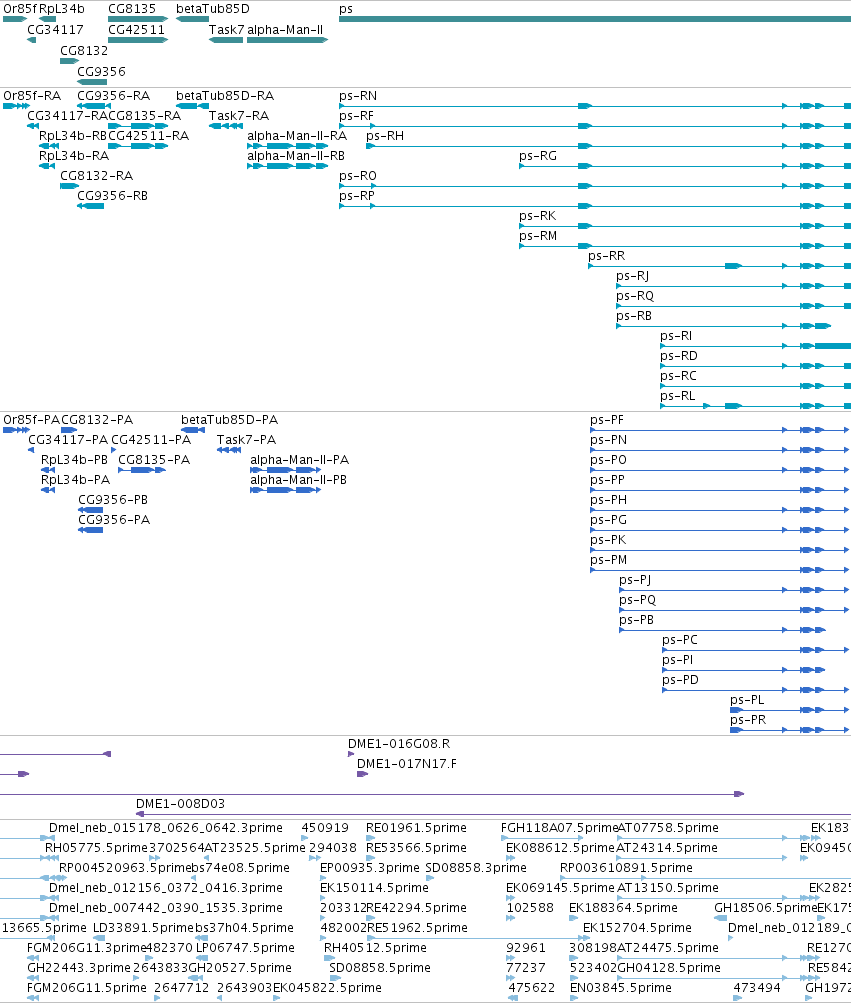Viewport: 851px width, 1003px height.
Task: Click protein Task7-PA
Action: coord(246,440)
